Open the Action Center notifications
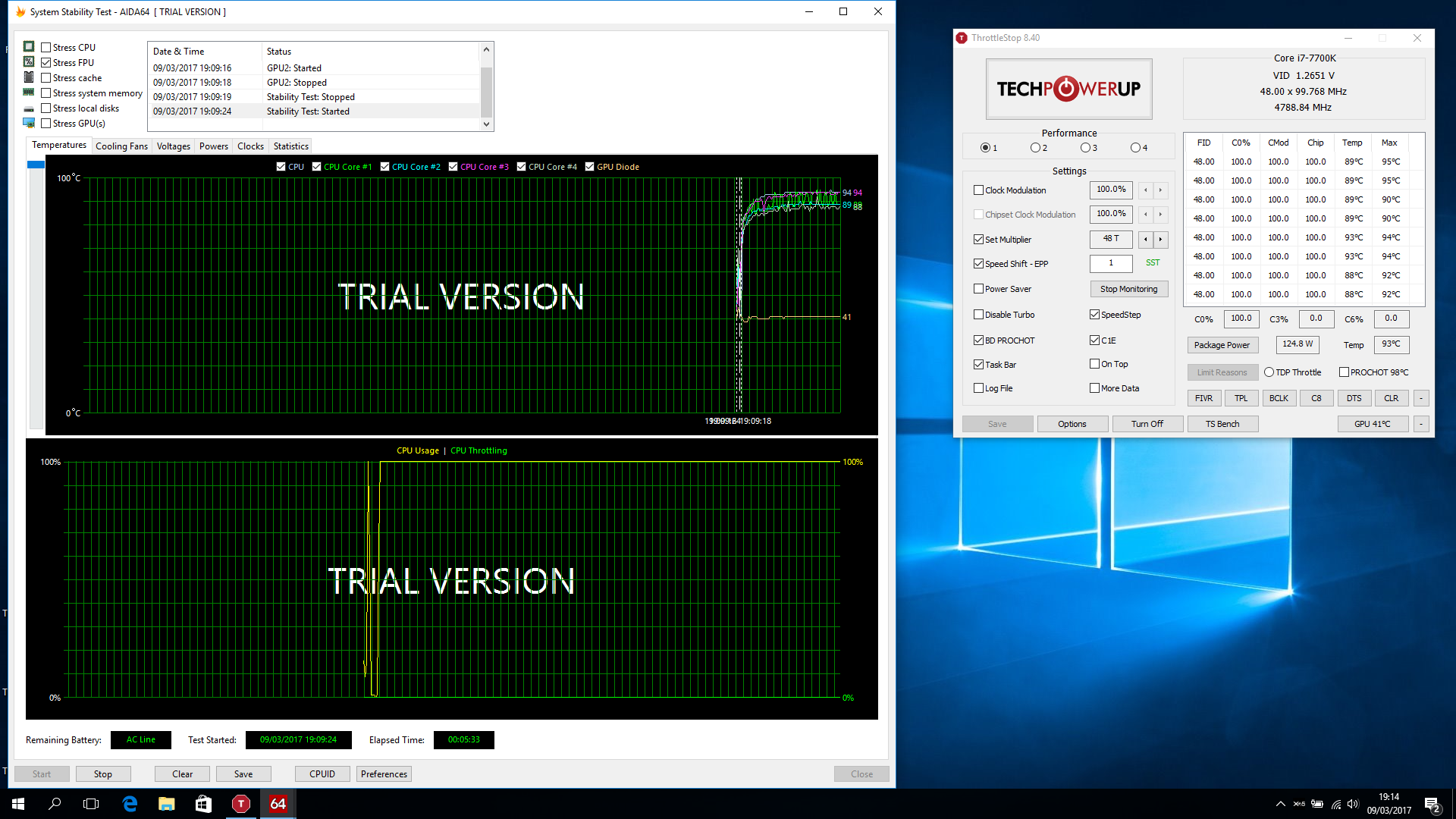The image size is (1456, 819). click(x=1432, y=804)
